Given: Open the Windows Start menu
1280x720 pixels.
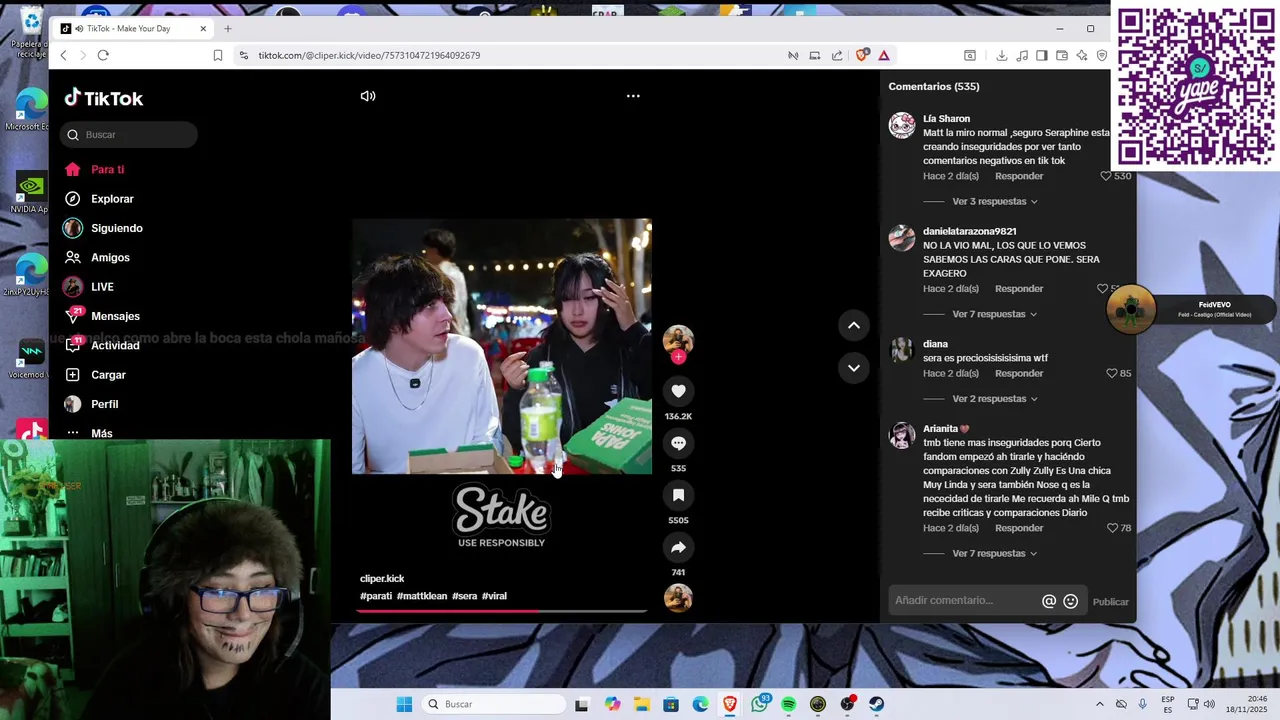Looking at the screenshot, I should [x=404, y=704].
